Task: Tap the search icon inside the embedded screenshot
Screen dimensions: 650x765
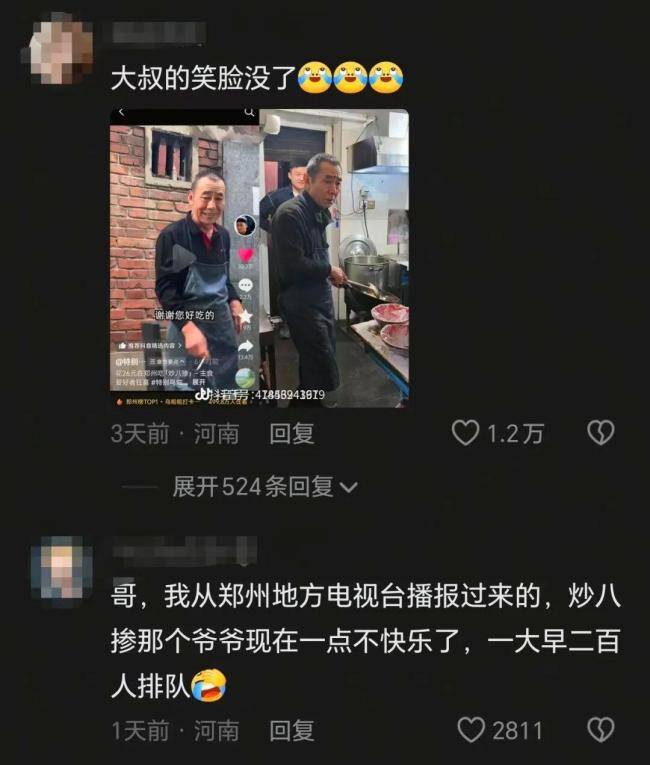Action: 249,113
